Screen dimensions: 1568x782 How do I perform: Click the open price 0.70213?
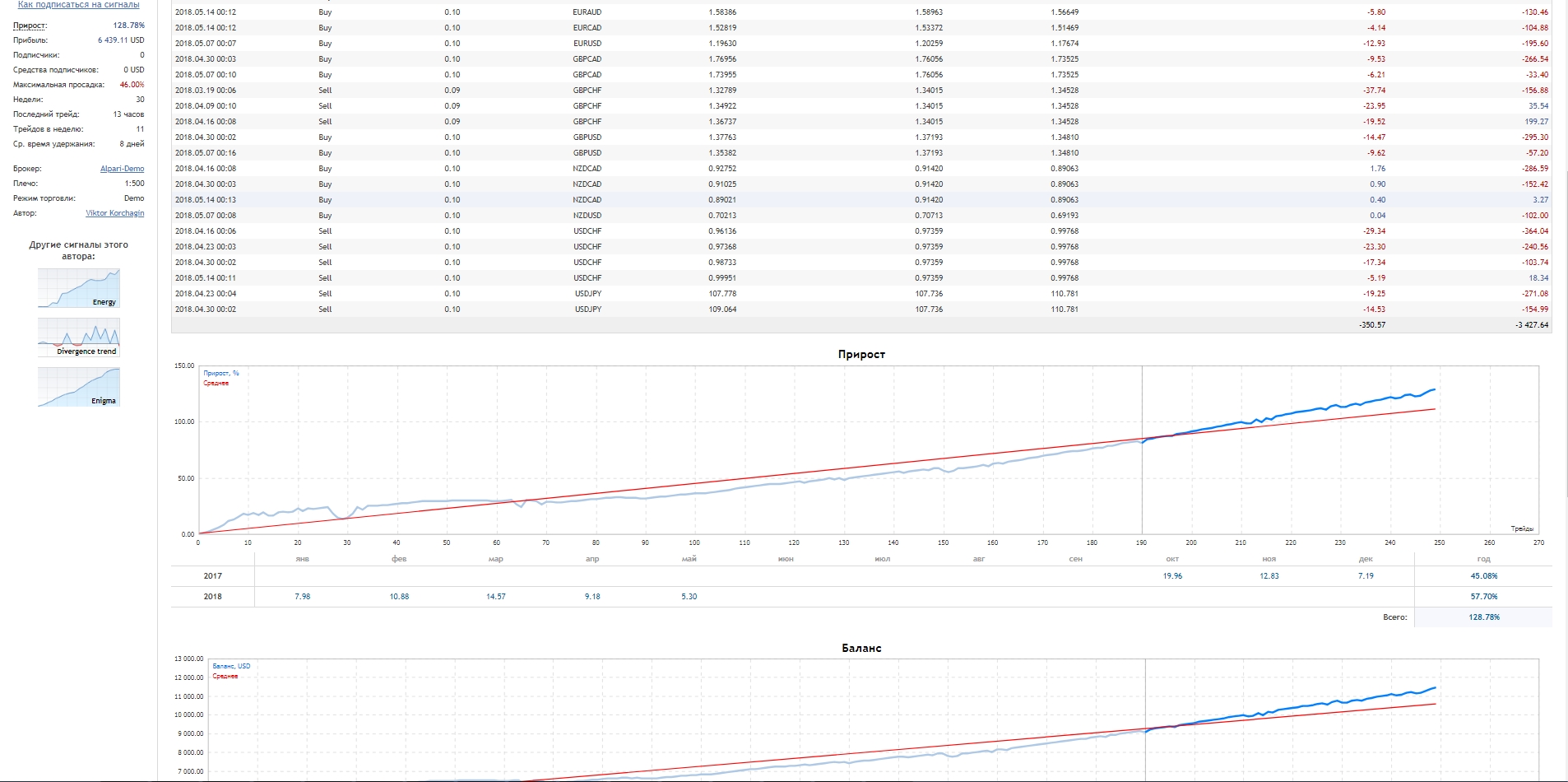722,216
